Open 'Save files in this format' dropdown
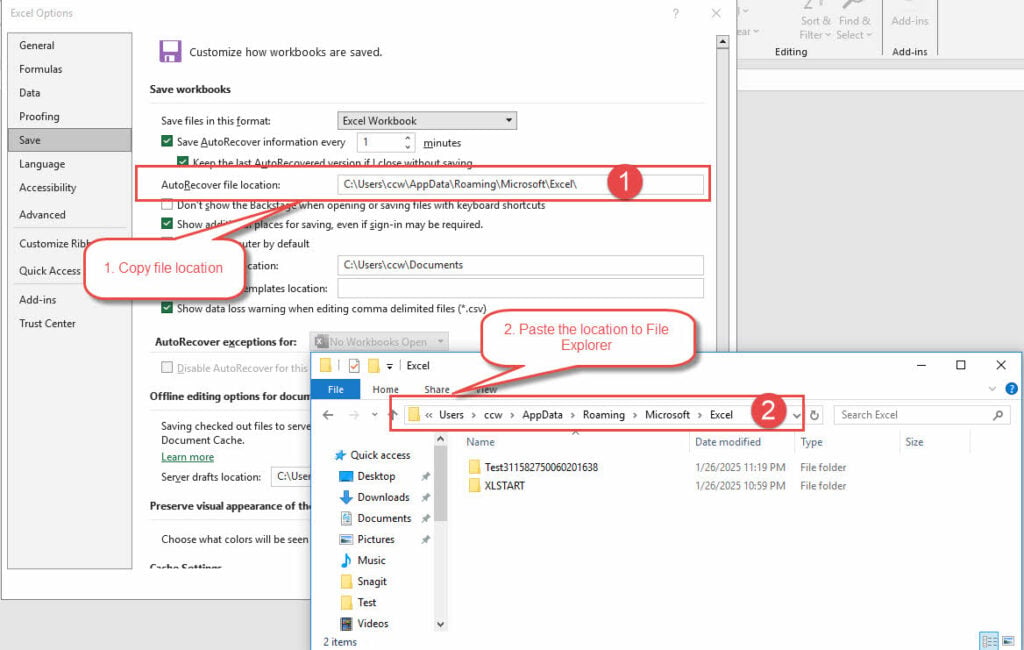Viewport: 1024px width, 650px height. tap(427, 121)
